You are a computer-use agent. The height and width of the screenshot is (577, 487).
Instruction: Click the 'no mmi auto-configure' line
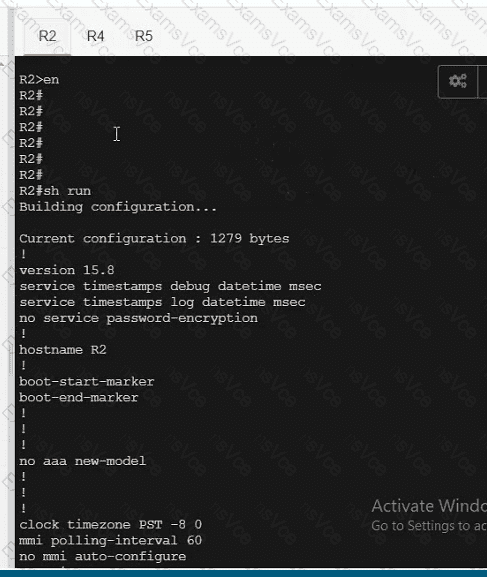(102, 556)
